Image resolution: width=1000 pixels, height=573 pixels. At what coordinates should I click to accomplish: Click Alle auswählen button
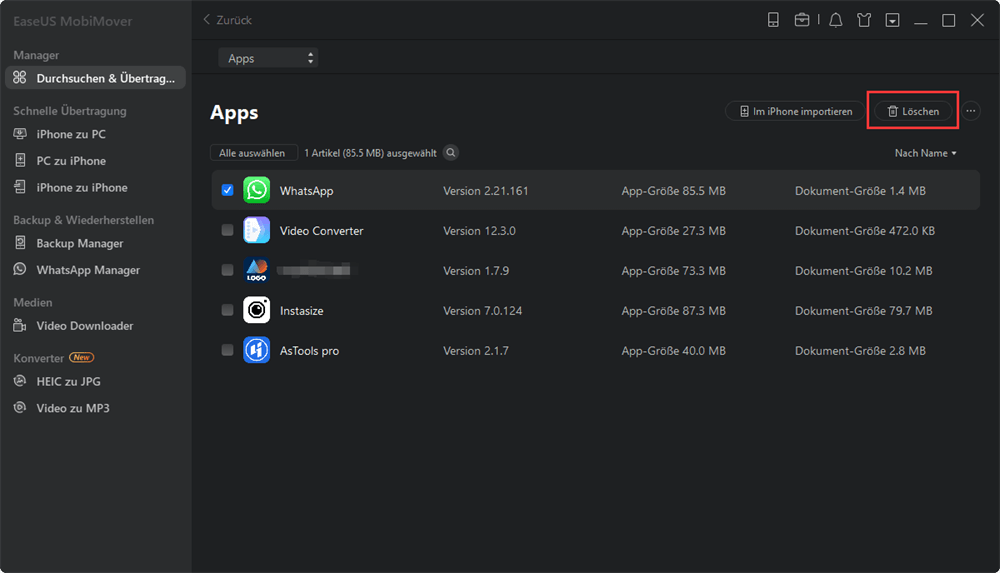point(253,153)
